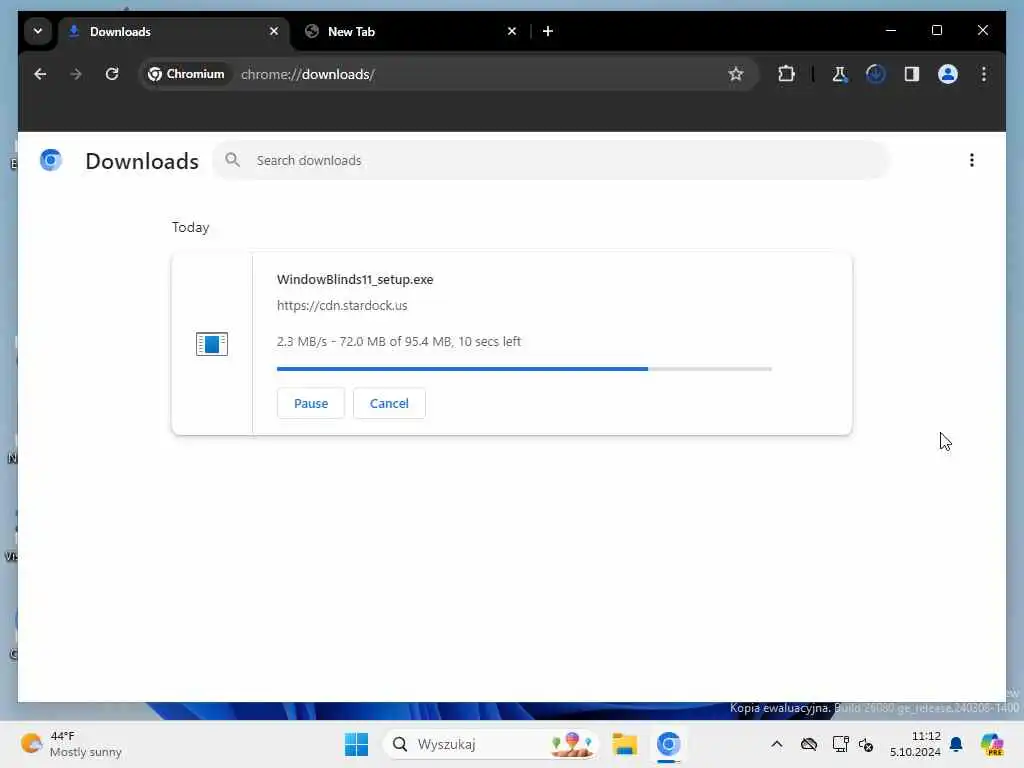
Task: Open the weather widget on taskbar
Action: pyautogui.click(x=71, y=744)
